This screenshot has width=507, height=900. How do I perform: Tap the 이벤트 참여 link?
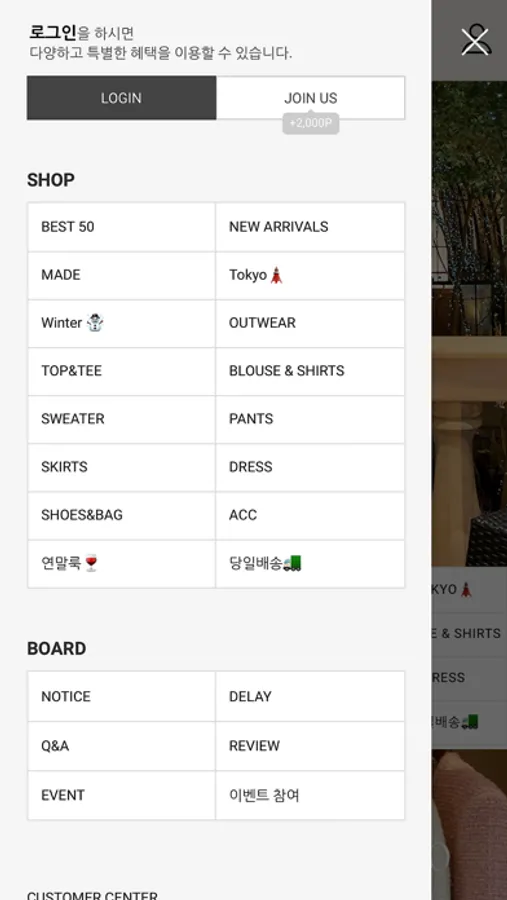point(310,796)
